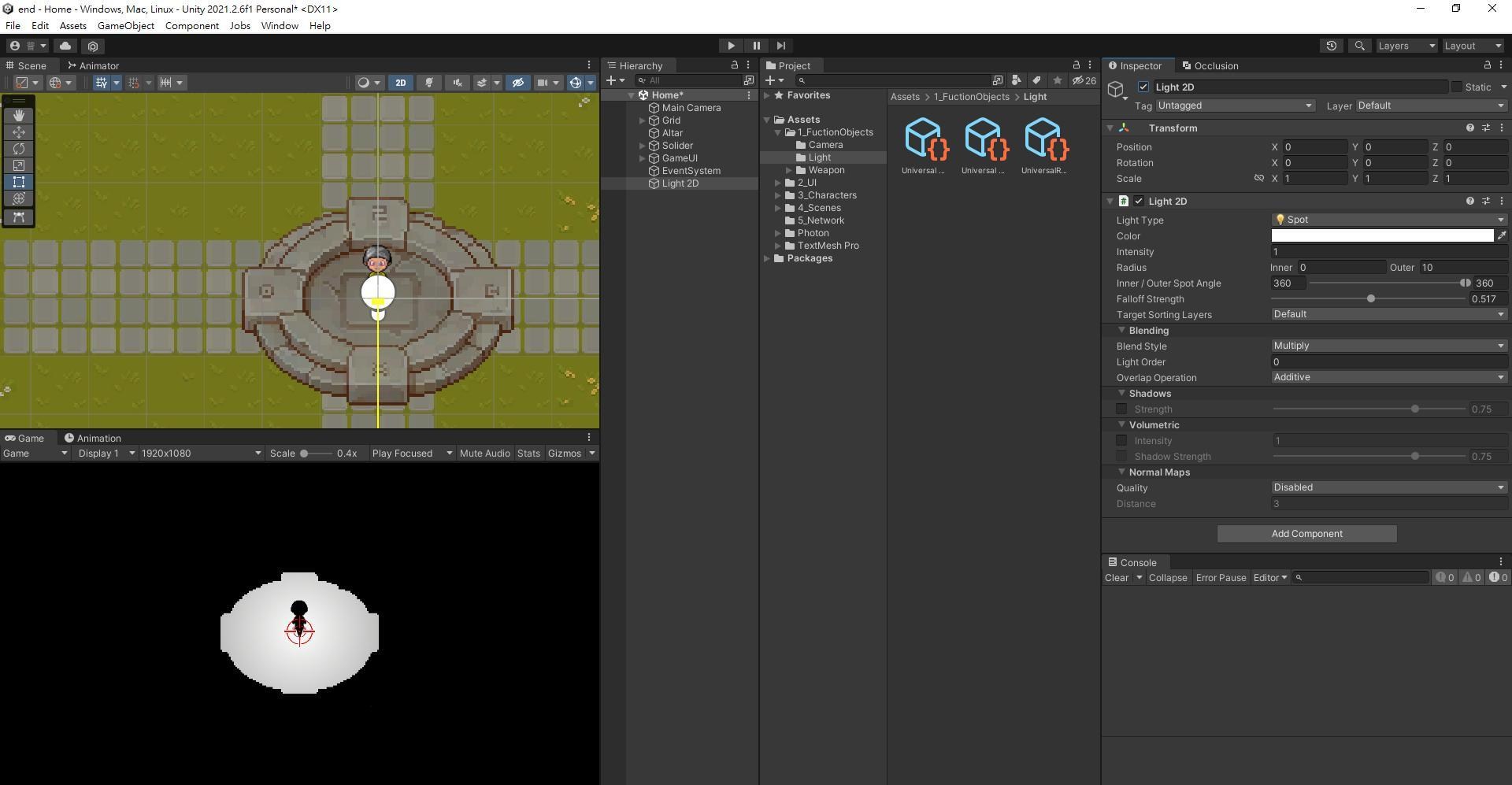The height and width of the screenshot is (785, 1512).
Task: Open the global search magnifier
Action: [x=1359, y=46]
